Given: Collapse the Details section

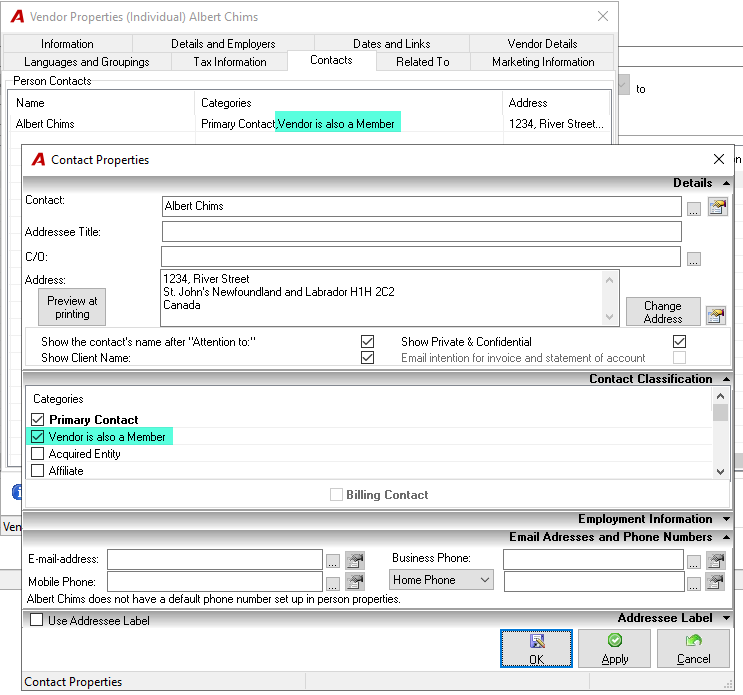Looking at the screenshot, I should coord(726,183).
